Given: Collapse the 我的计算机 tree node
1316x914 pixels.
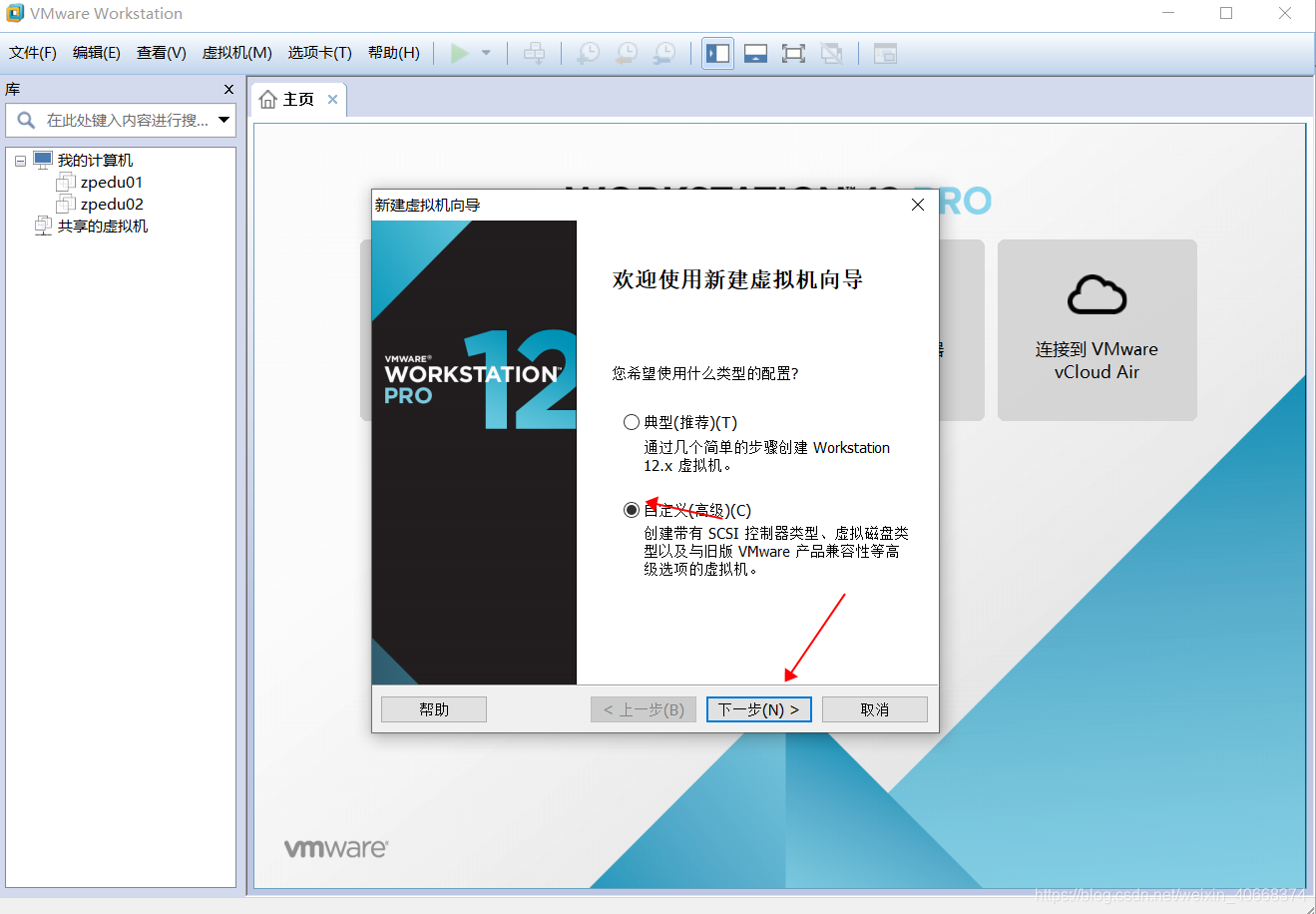Looking at the screenshot, I should pos(20,161).
